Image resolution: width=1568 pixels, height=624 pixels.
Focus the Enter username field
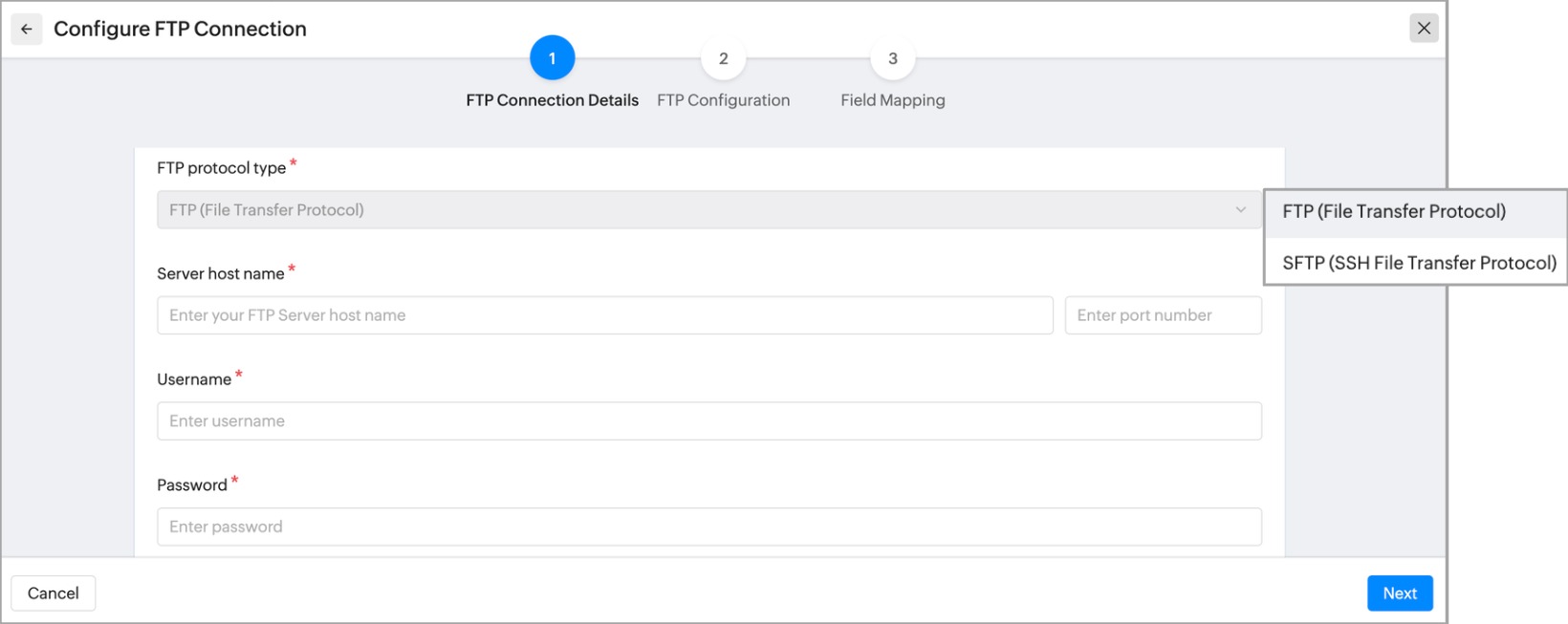708,421
